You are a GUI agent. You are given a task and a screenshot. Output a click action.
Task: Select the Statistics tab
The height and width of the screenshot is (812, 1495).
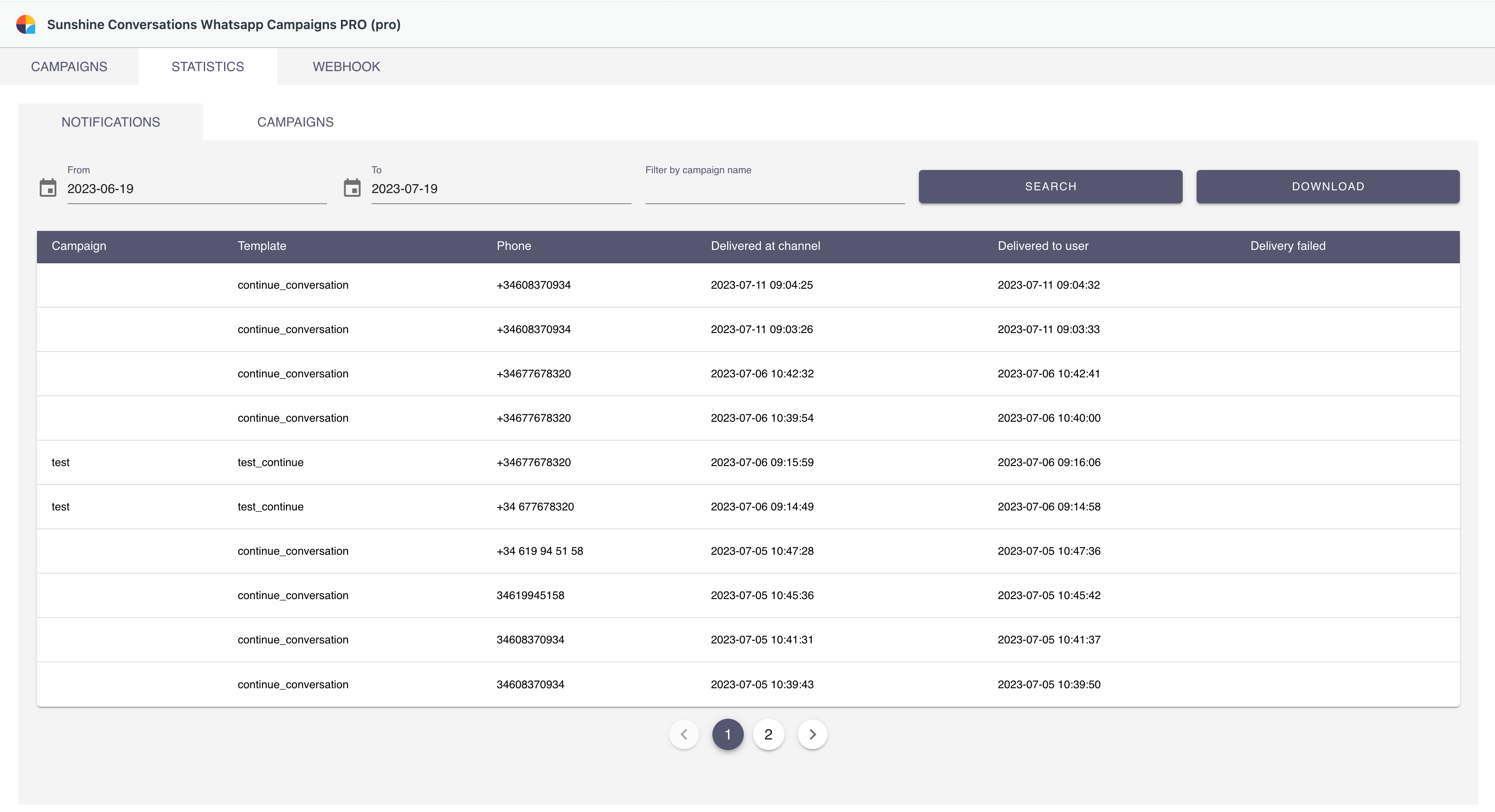point(208,67)
